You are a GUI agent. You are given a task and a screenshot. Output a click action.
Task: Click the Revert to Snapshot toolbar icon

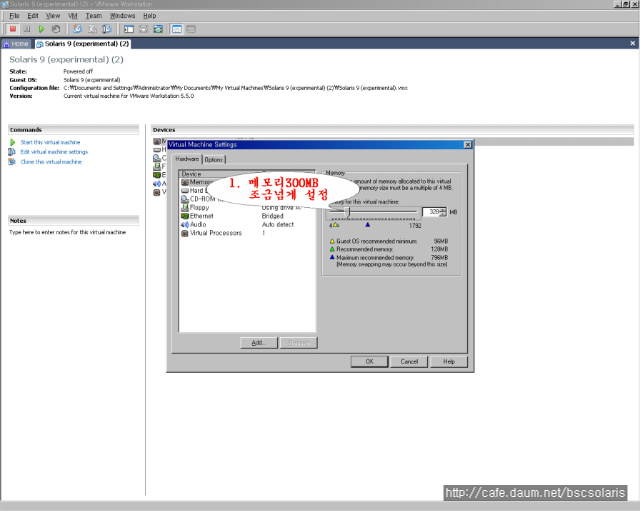click(92, 29)
